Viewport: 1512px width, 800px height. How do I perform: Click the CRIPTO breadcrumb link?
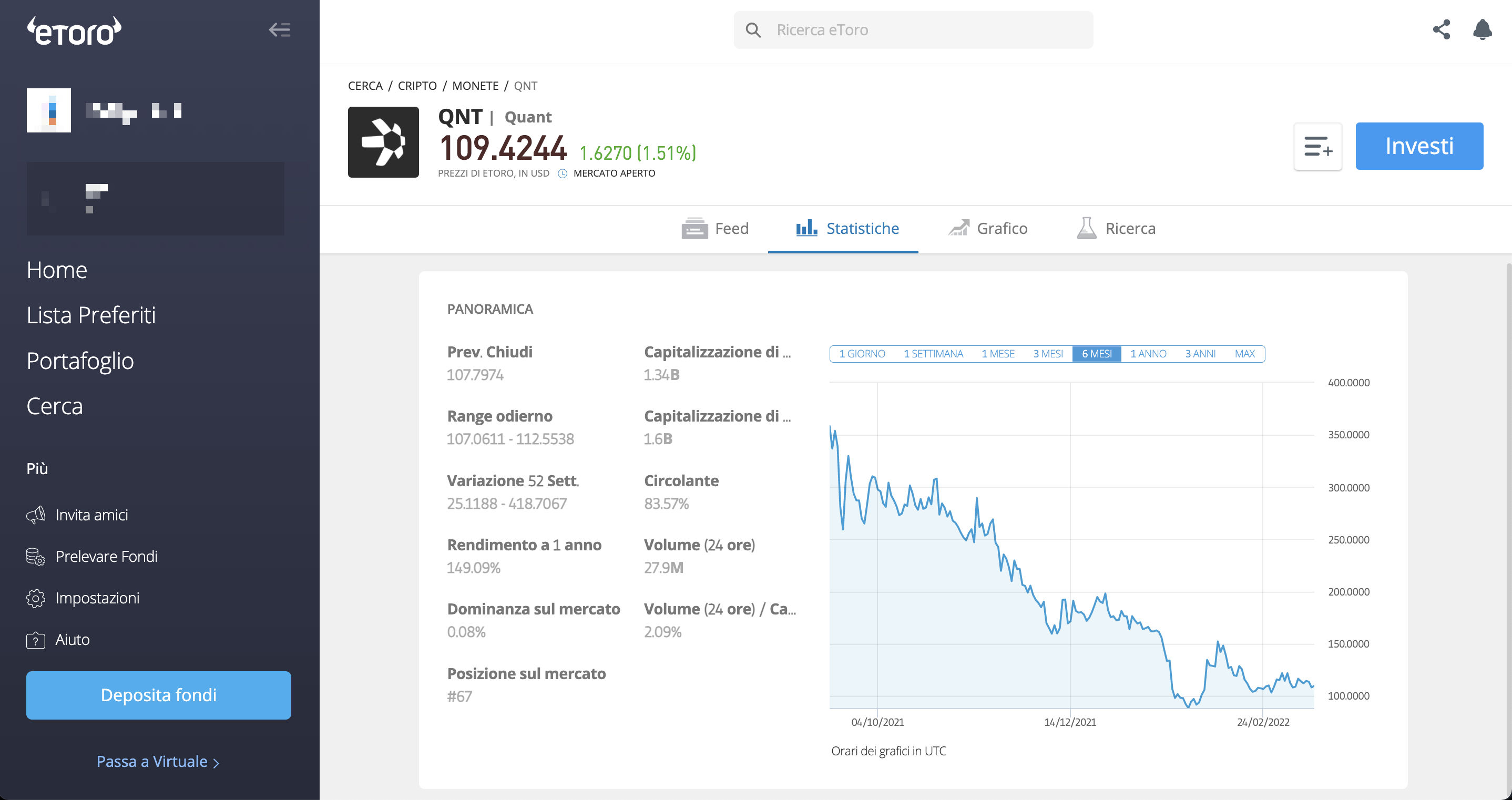click(417, 86)
